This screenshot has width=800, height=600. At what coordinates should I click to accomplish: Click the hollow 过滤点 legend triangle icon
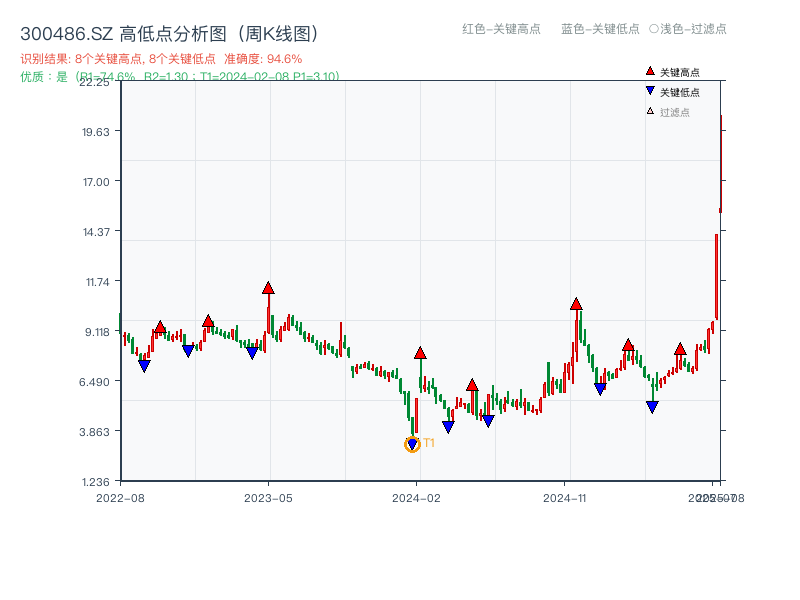(650, 111)
